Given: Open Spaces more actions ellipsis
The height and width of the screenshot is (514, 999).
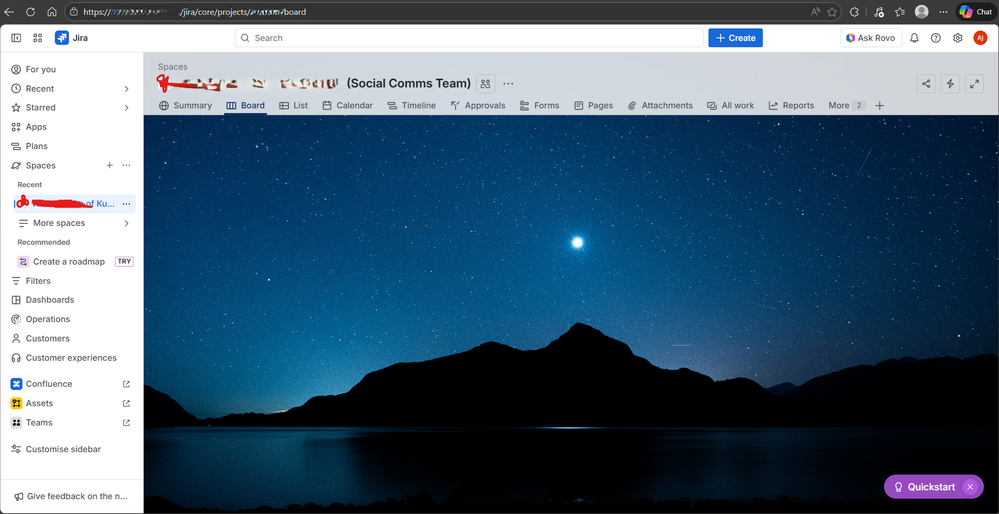Looking at the screenshot, I should pyautogui.click(x=126, y=165).
